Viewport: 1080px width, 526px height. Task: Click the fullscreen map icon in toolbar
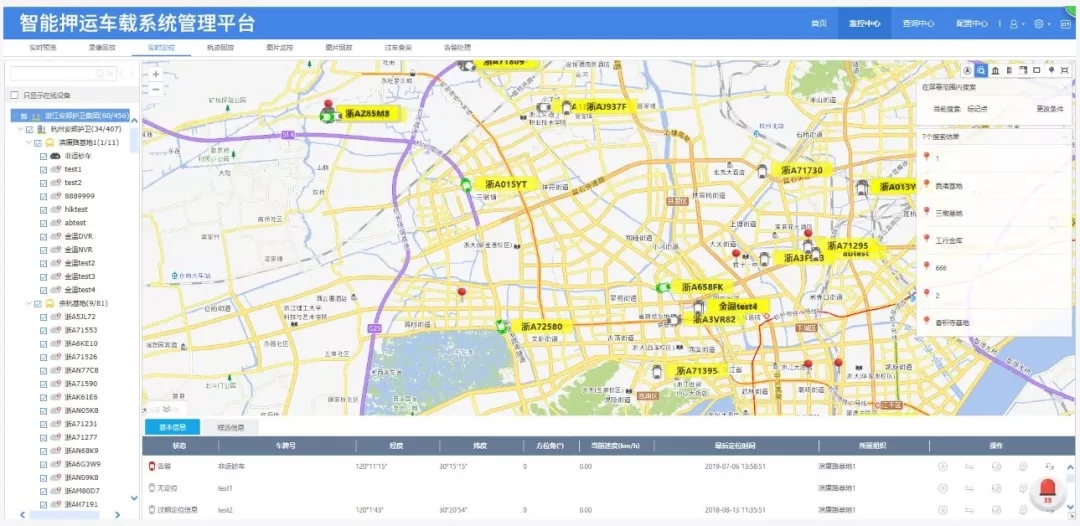[1065, 70]
